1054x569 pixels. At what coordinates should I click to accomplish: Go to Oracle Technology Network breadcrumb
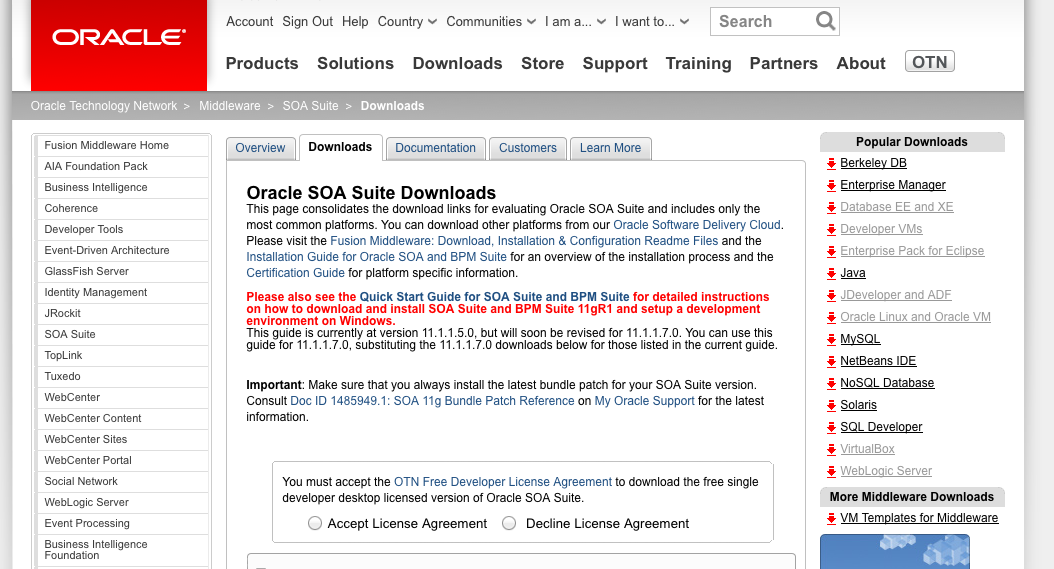coord(104,106)
